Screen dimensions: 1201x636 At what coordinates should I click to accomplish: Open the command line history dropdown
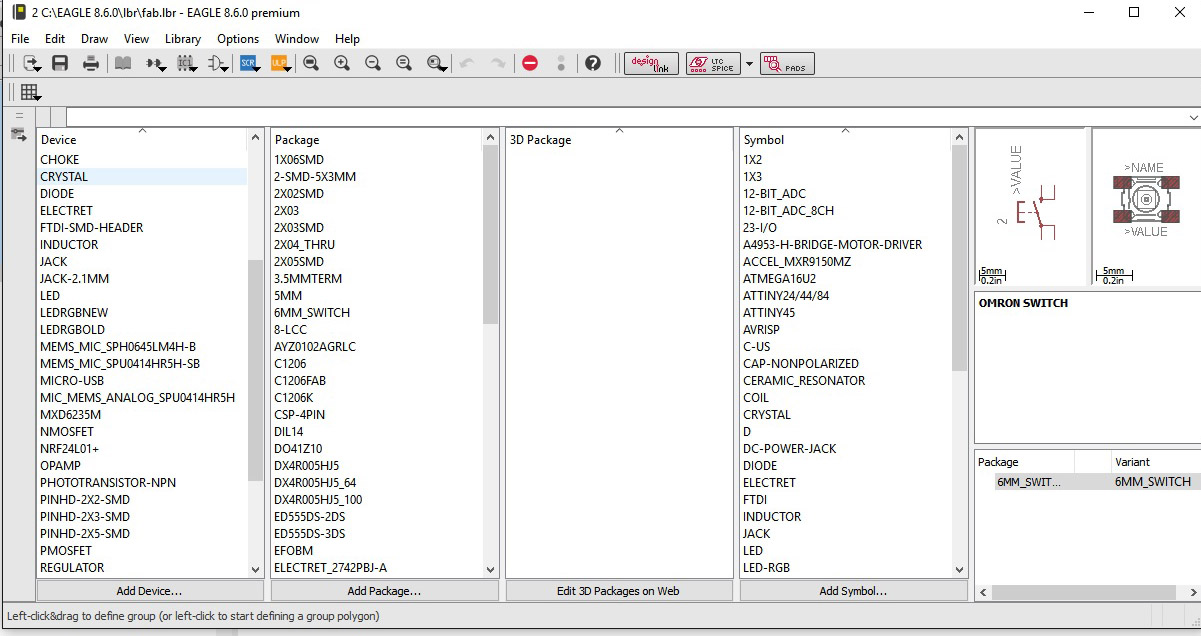click(1194, 117)
